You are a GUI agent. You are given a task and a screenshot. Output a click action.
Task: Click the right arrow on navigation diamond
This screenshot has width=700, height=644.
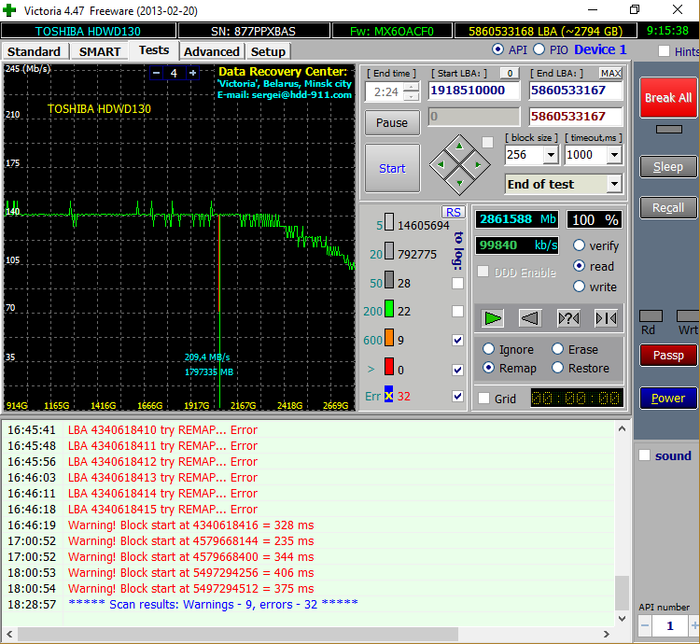tap(478, 165)
